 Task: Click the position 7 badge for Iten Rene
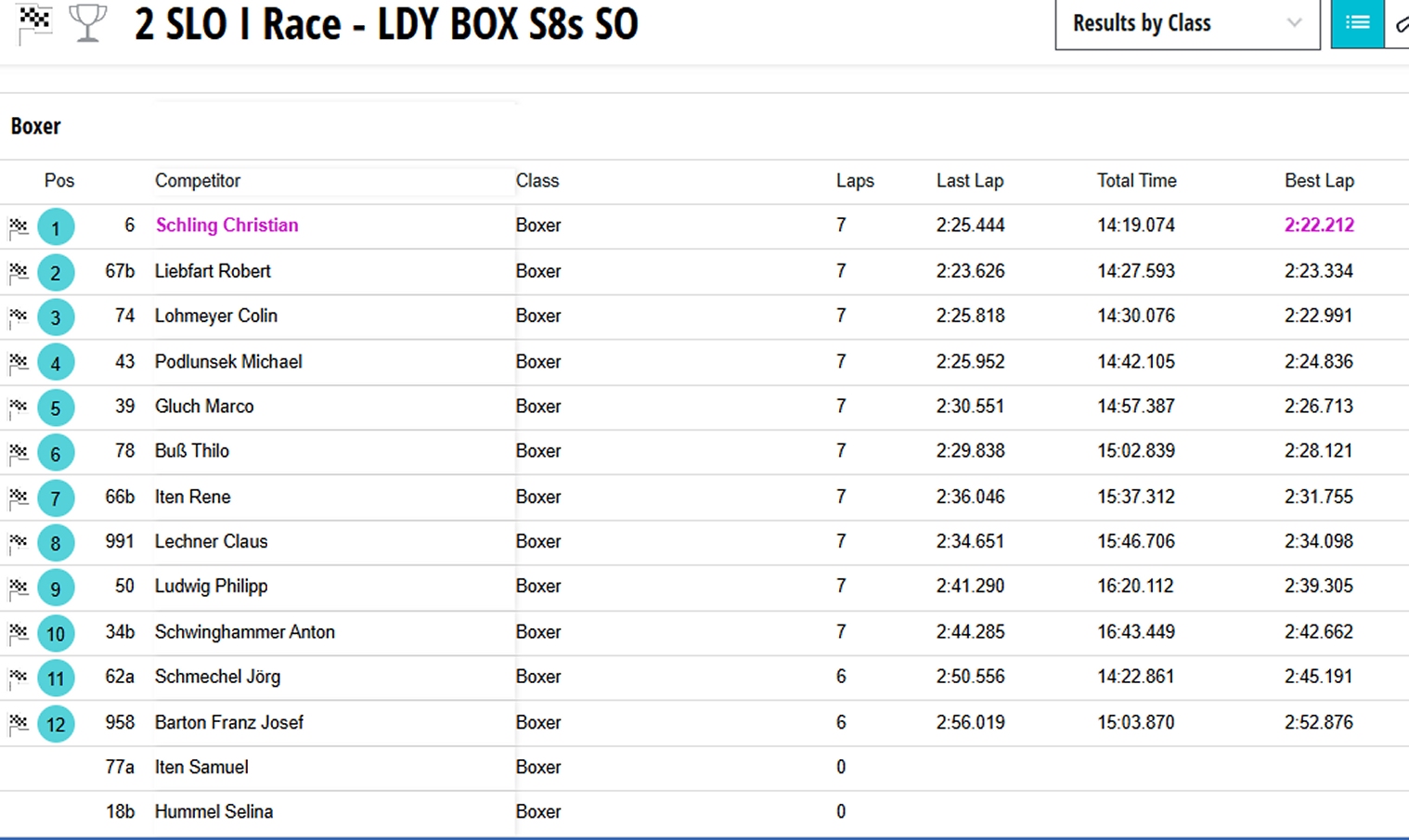[x=56, y=498]
